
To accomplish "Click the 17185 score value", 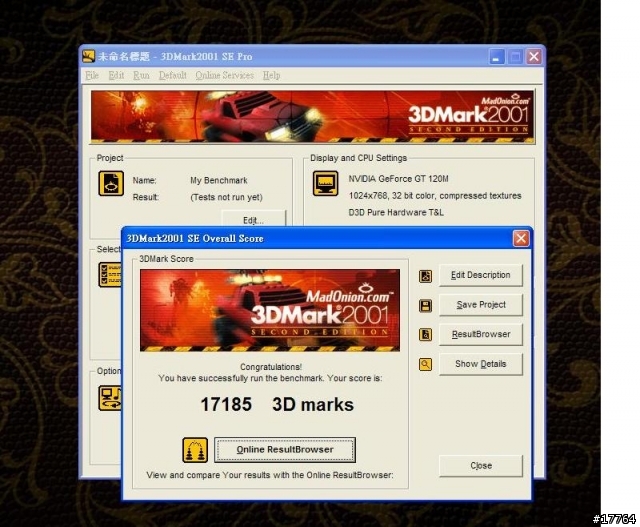I will click(226, 405).
